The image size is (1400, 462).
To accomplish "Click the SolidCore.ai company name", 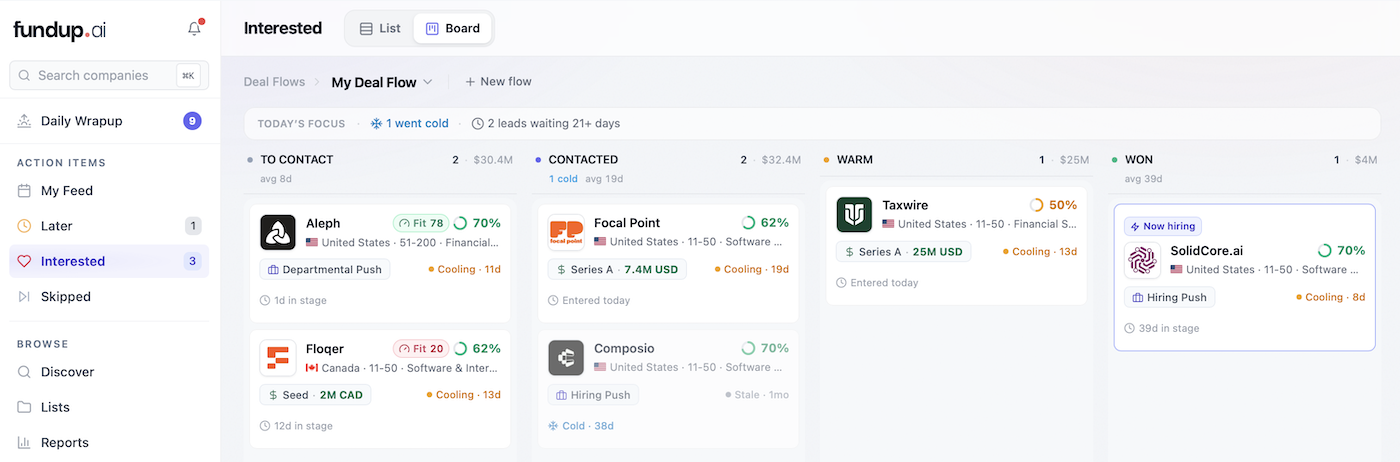I will tap(1207, 251).
